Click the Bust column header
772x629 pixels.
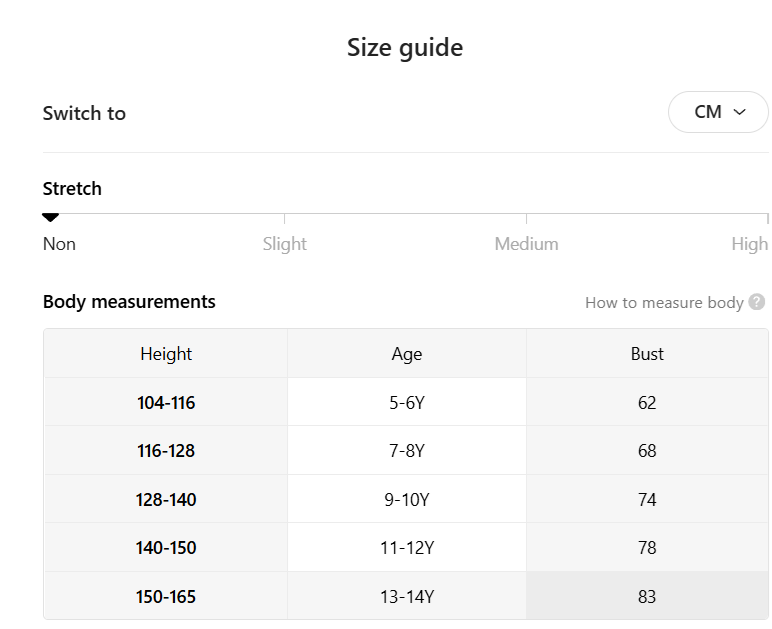tap(647, 354)
